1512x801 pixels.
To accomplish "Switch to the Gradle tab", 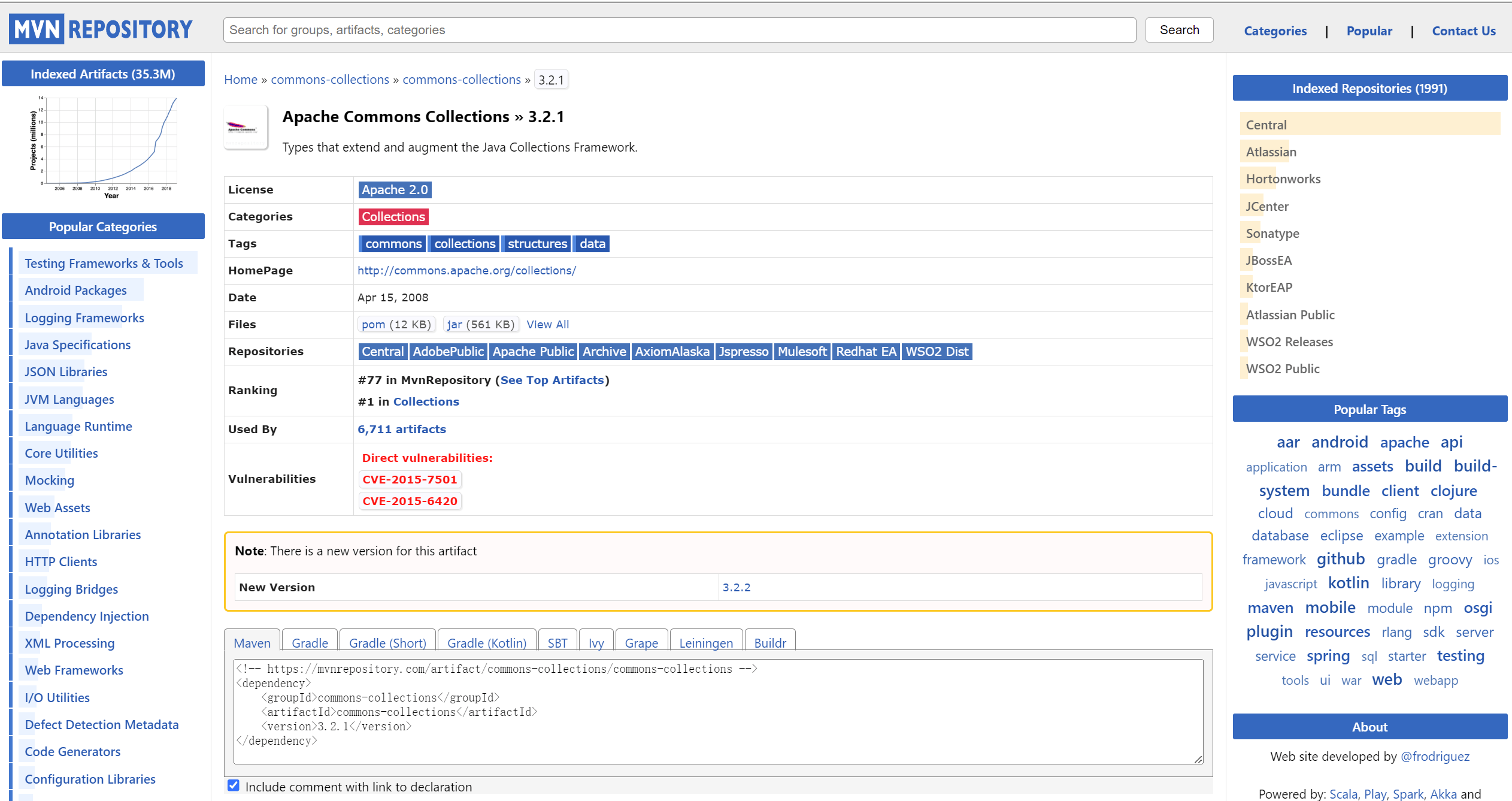I will click(310, 643).
